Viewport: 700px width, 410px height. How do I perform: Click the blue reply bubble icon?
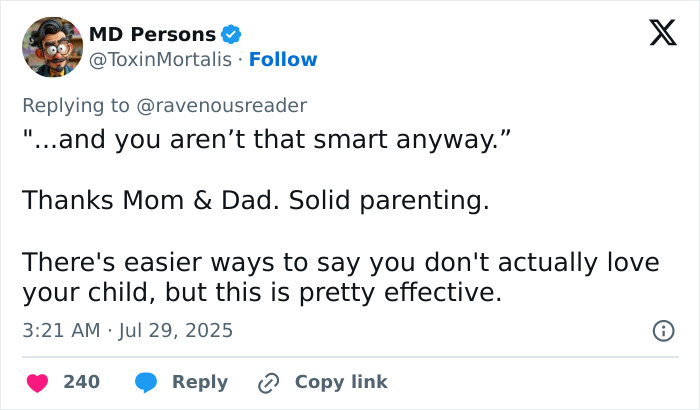147,382
